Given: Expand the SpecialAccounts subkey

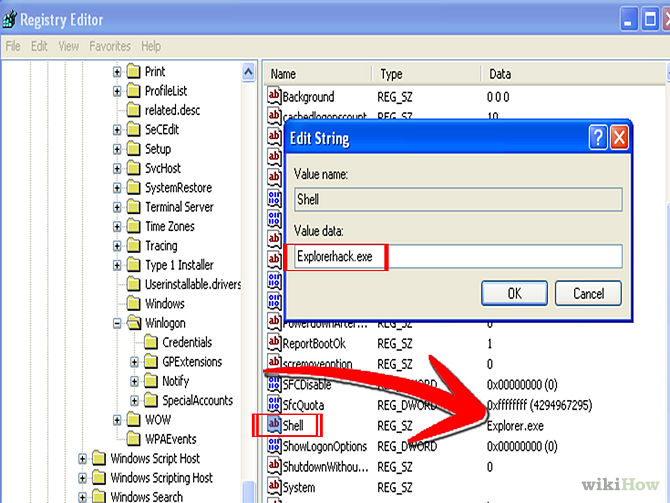Looking at the screenshot, I should (134, 401).
